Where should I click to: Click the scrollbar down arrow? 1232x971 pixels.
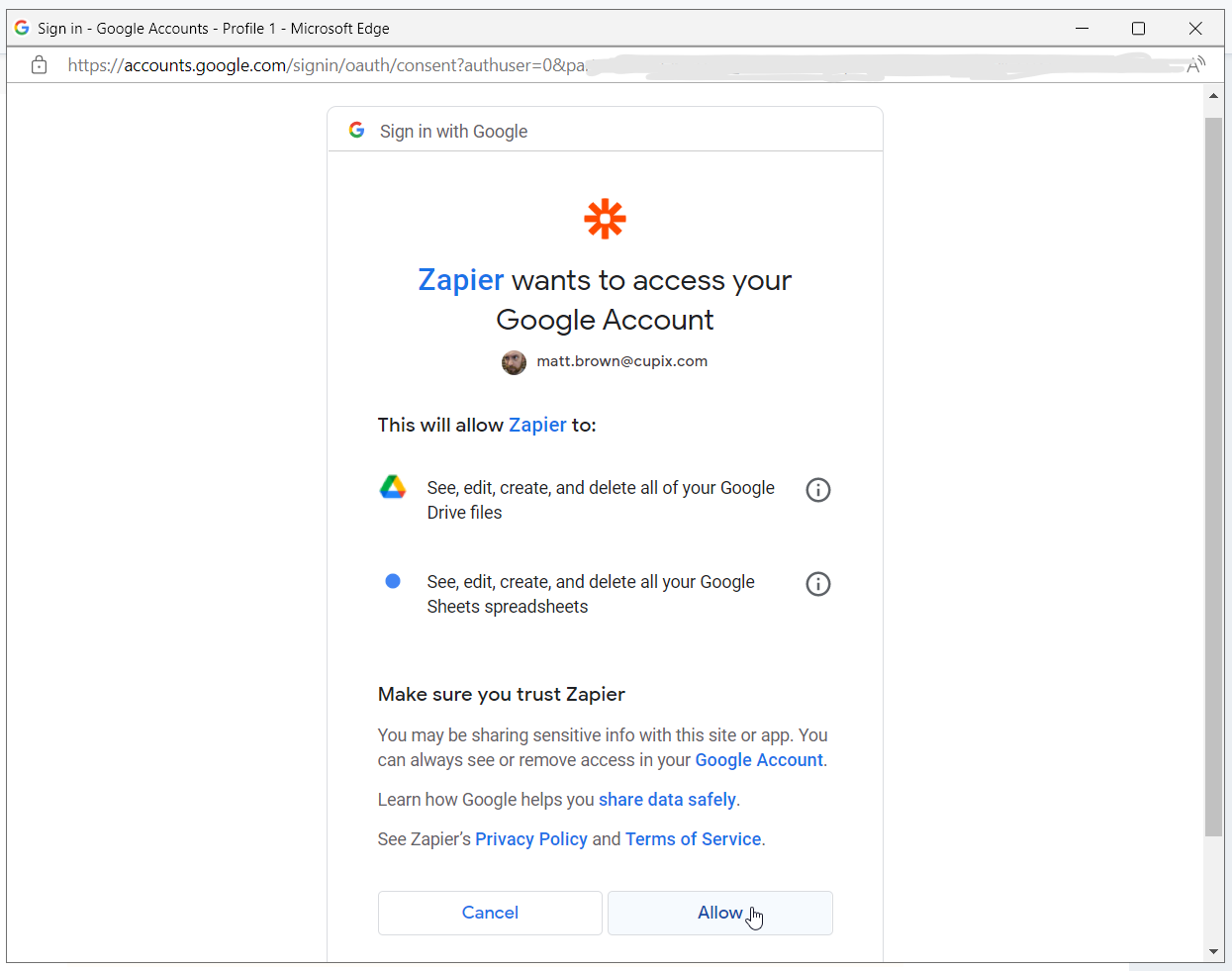coord(1213,952)
